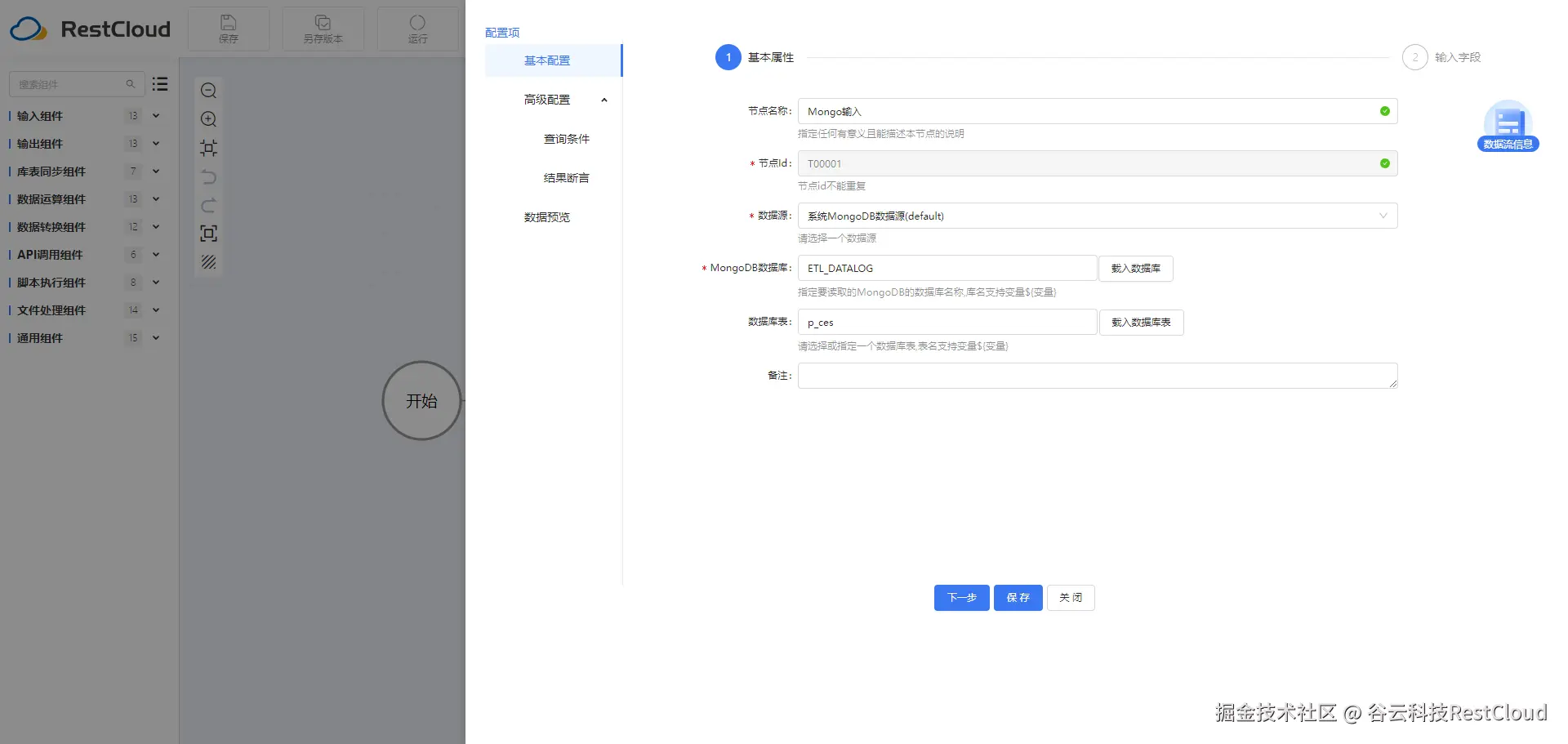Select the 基本配置 menu item
This screenshot has height=744, width=1568.
[553, 60]
